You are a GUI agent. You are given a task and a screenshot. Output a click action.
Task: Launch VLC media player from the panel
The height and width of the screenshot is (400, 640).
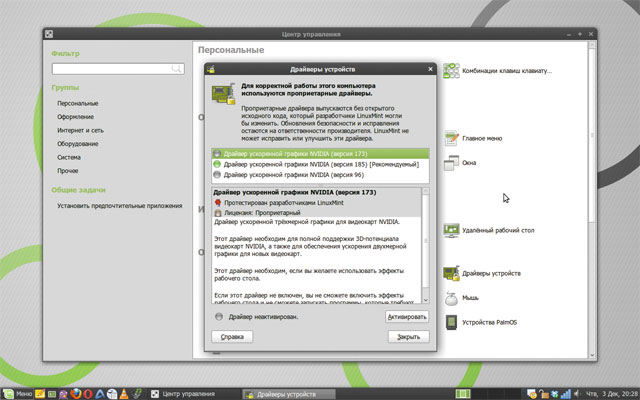click(x=124, y=394)
